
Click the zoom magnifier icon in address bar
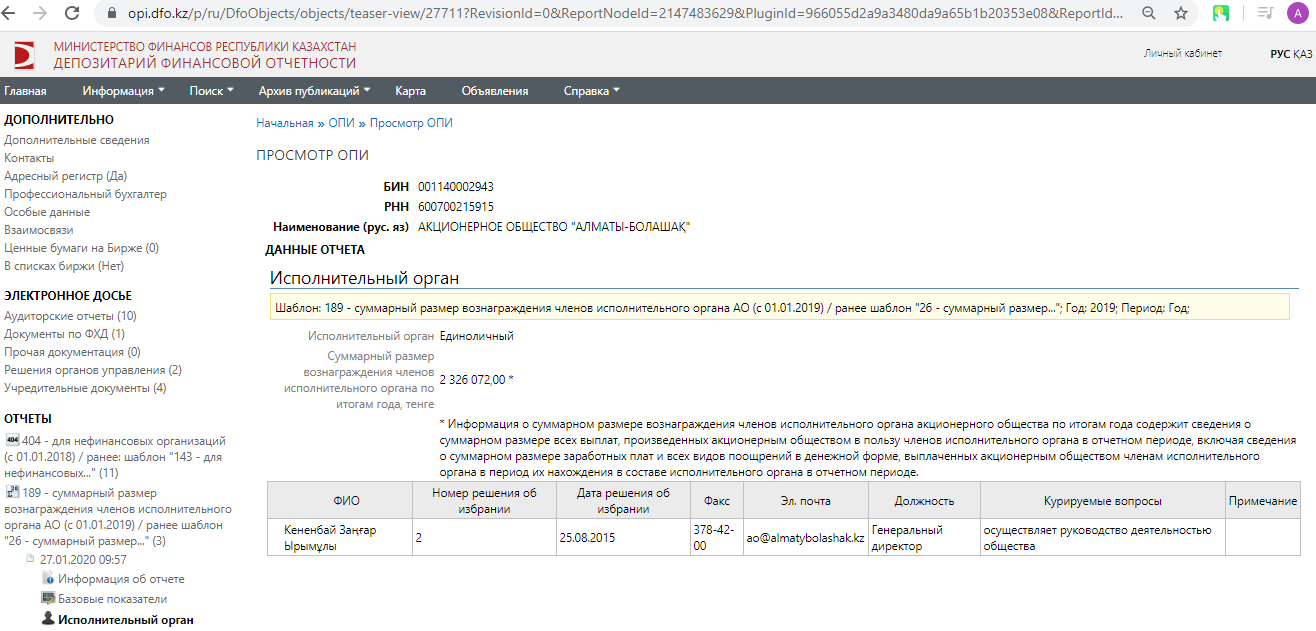[1150, 14]
